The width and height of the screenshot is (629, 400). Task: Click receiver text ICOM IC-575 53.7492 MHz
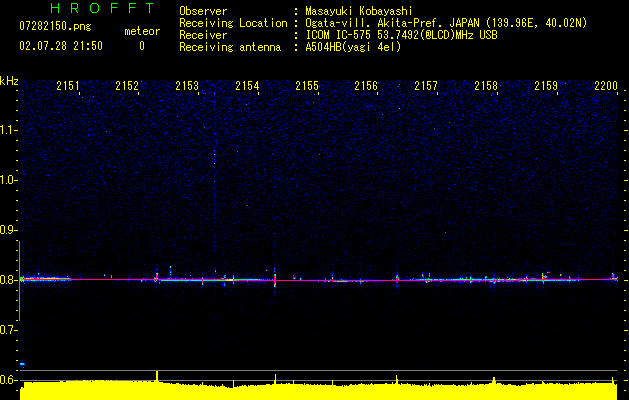click(401, 35)
